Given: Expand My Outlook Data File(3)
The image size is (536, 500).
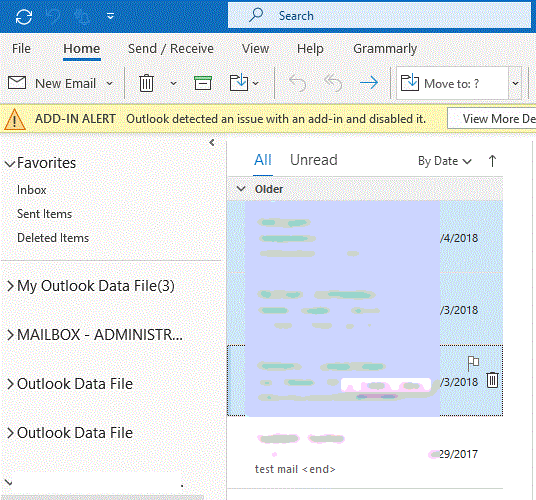Looking at the screenshot, I should pyautogui.click(x=10, y=286).
